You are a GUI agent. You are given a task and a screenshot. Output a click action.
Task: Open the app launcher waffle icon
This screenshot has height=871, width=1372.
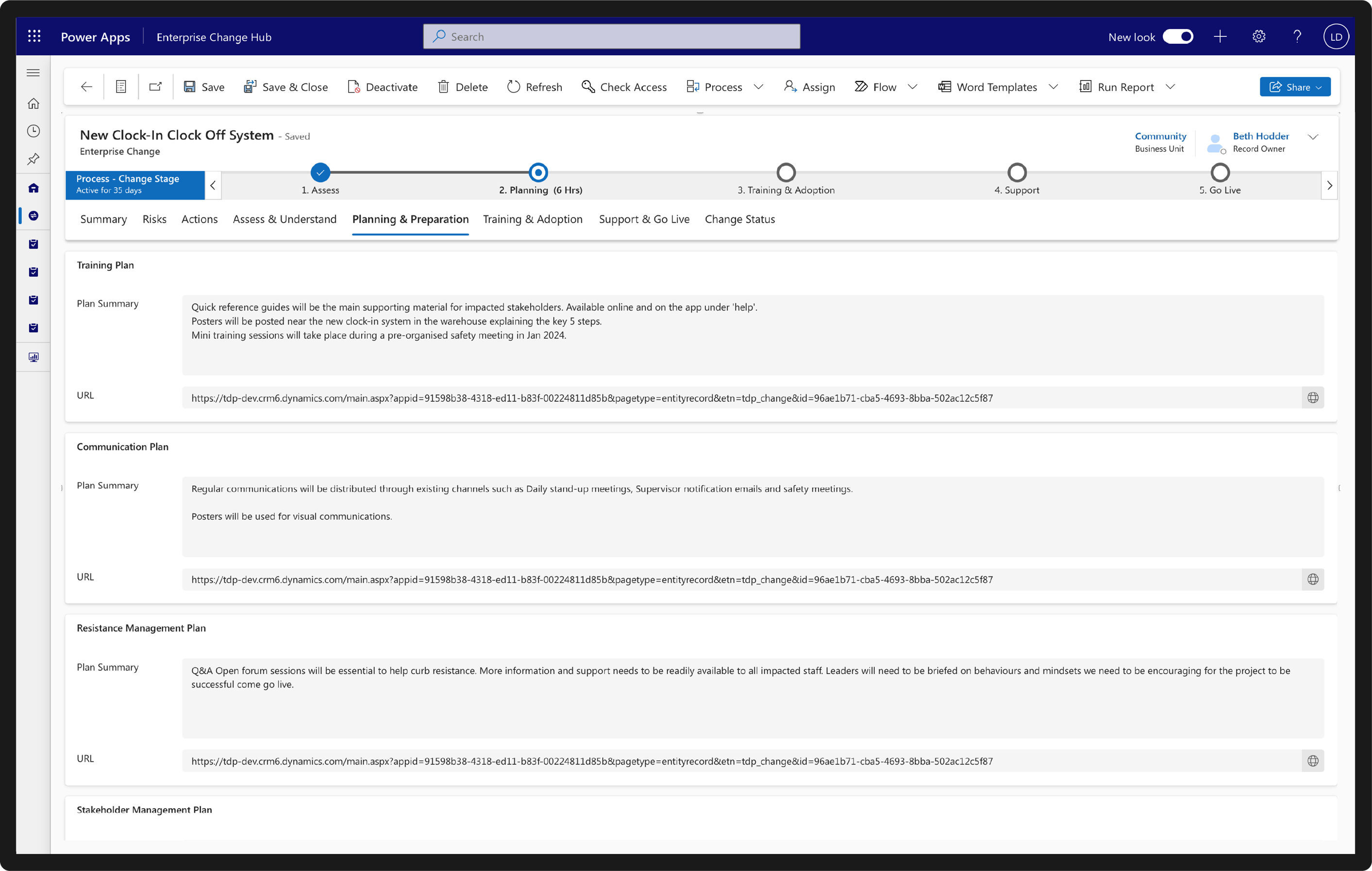[x=34, y=36]
